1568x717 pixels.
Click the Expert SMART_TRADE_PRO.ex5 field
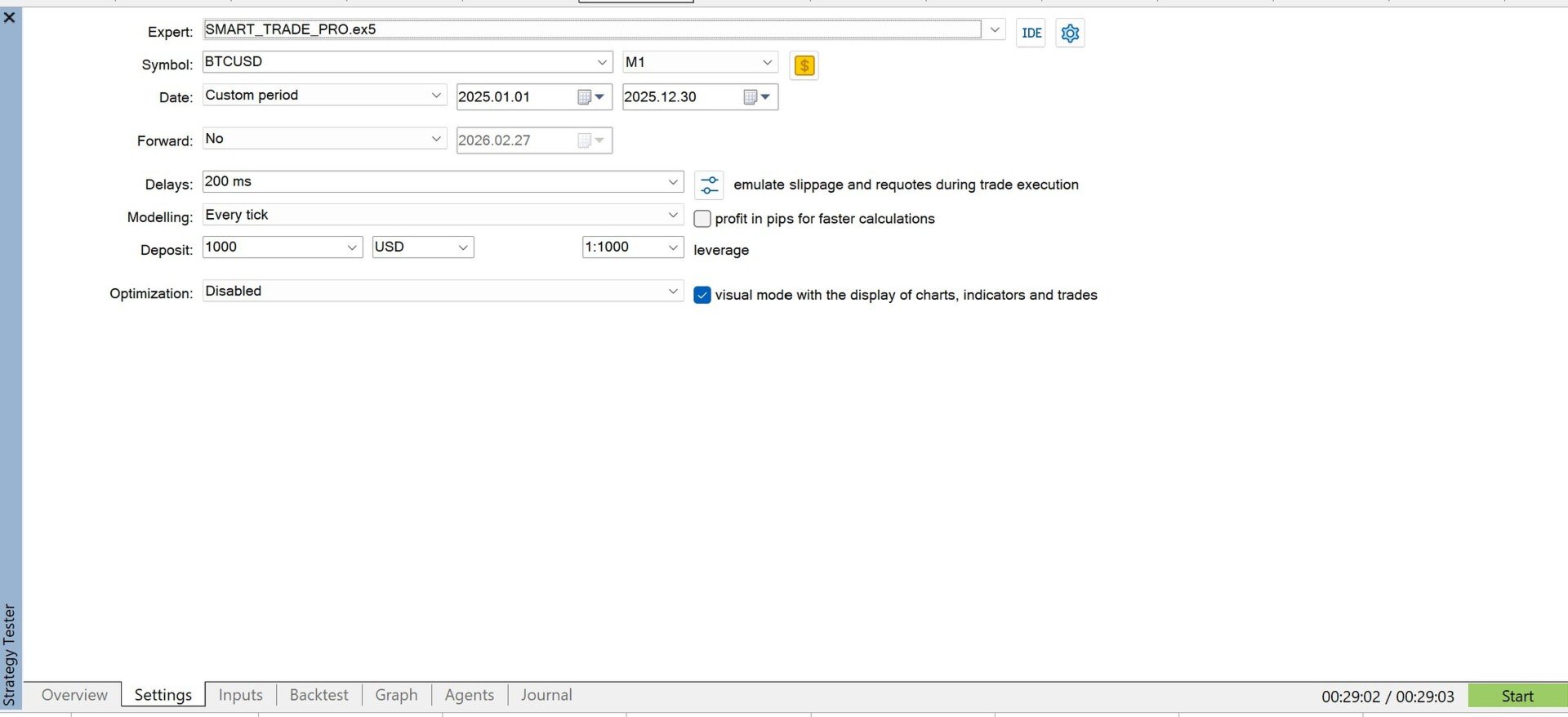[592, 29]
